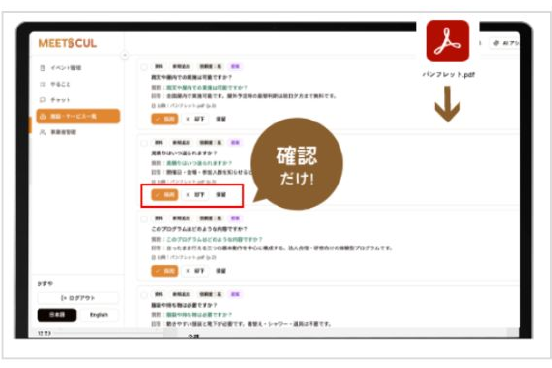Click the document icon beside イベント管理
Image resolution: width=552 pixels, height=368 pixels.
[x=43, y=68]
